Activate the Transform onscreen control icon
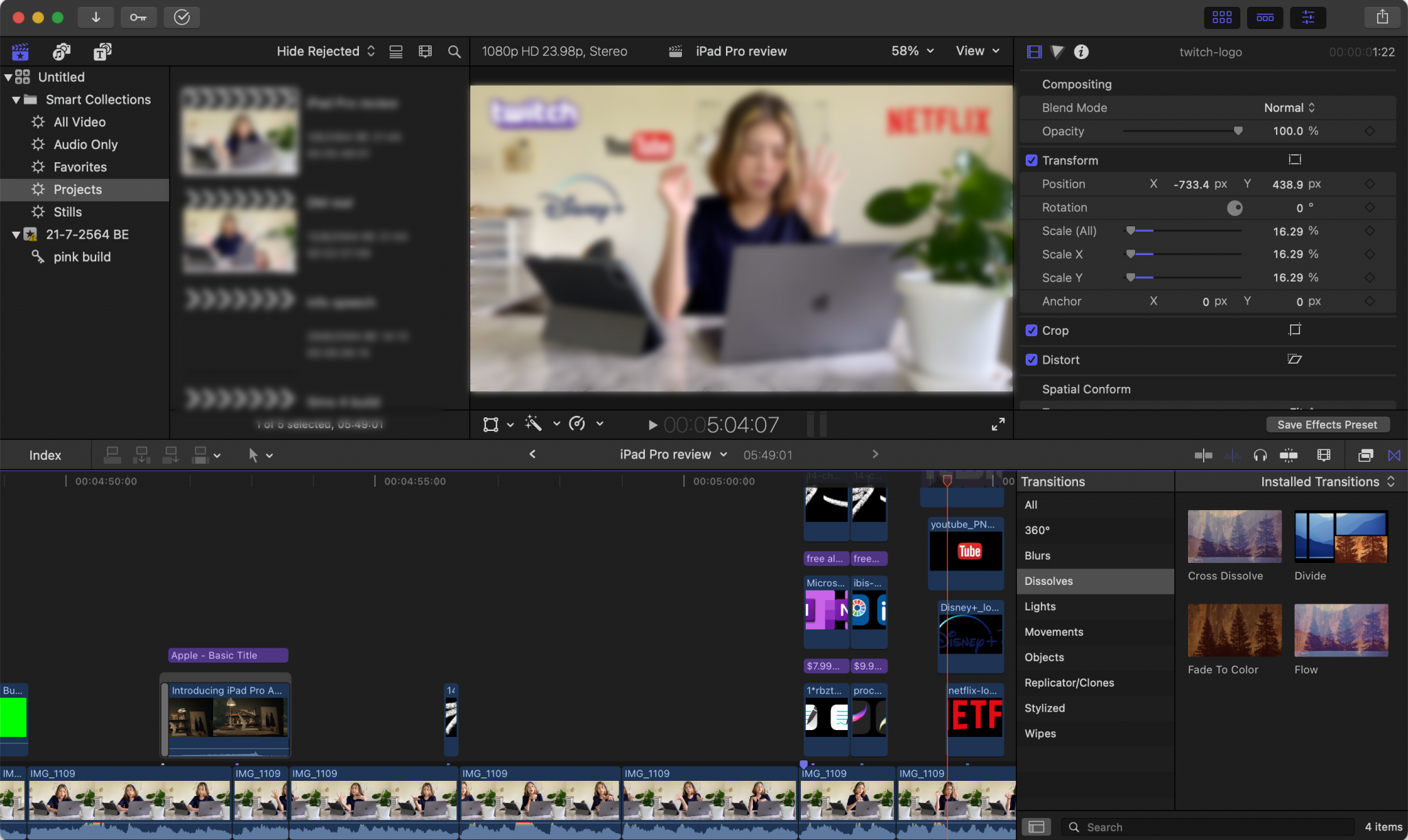The image size is (1408, 840). coord(1295,159)
